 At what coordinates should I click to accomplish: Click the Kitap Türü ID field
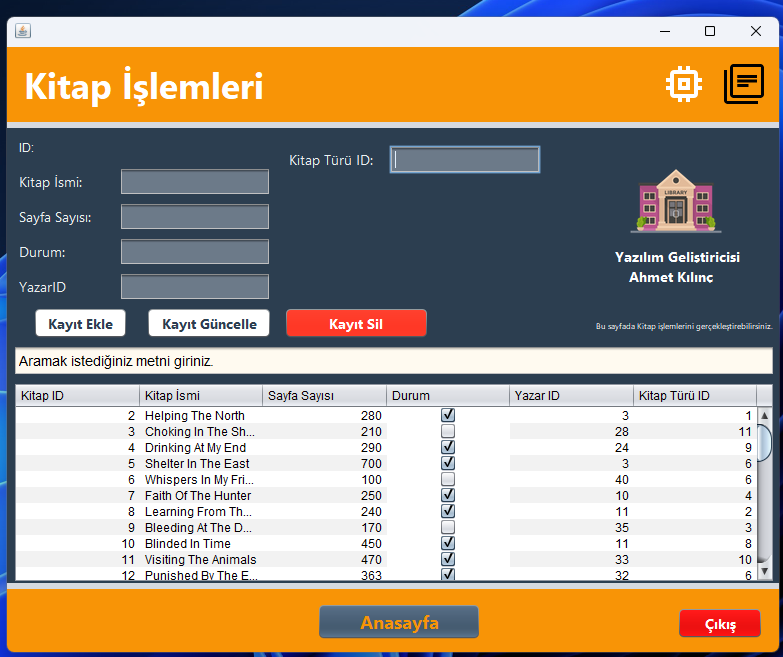[x=464, y=160]
